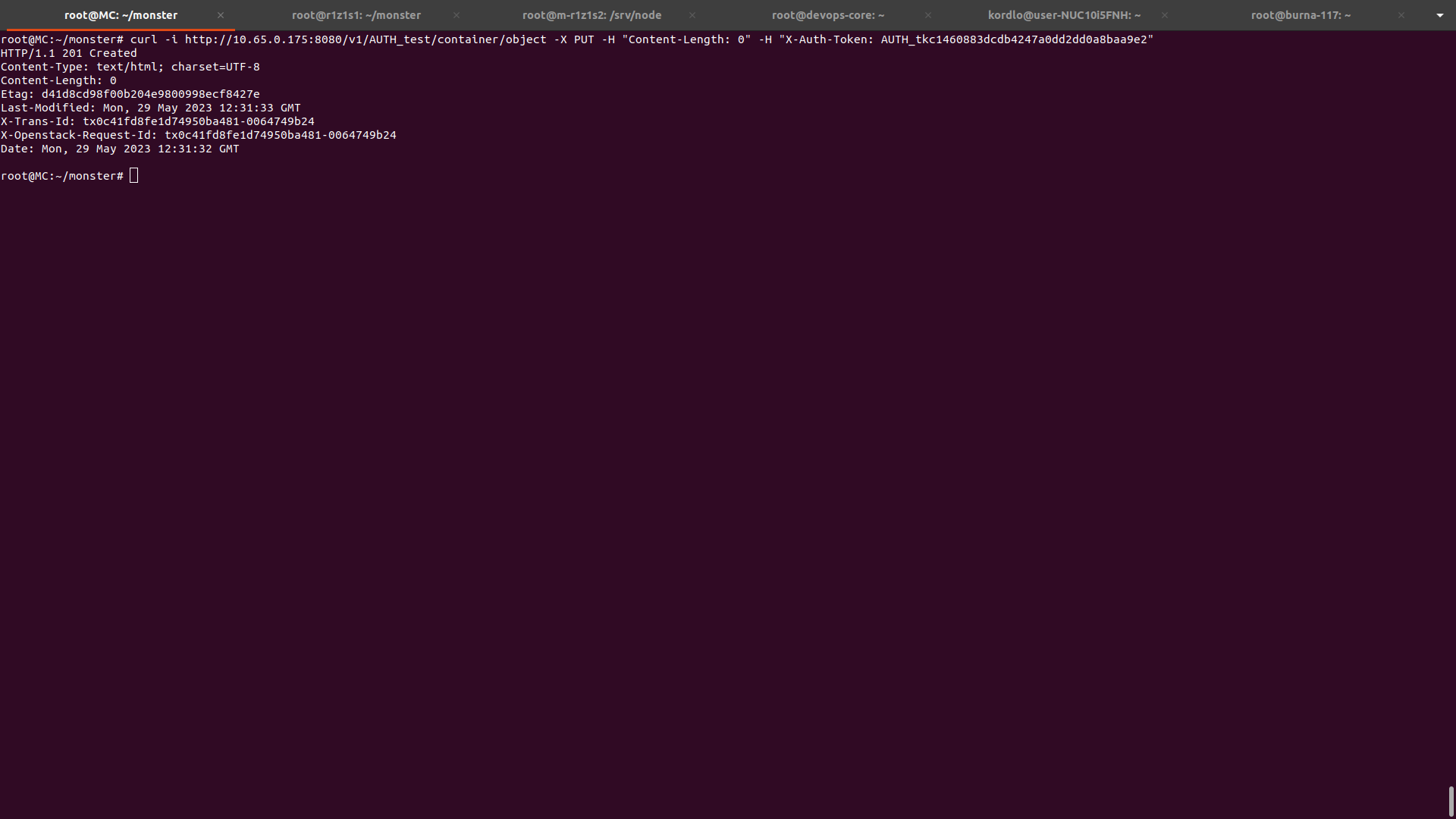Click the HTTP/1.1 201 Created line
Image resolution: width=1456 pixels, height=819 pixels.
[x=69, y=53]
